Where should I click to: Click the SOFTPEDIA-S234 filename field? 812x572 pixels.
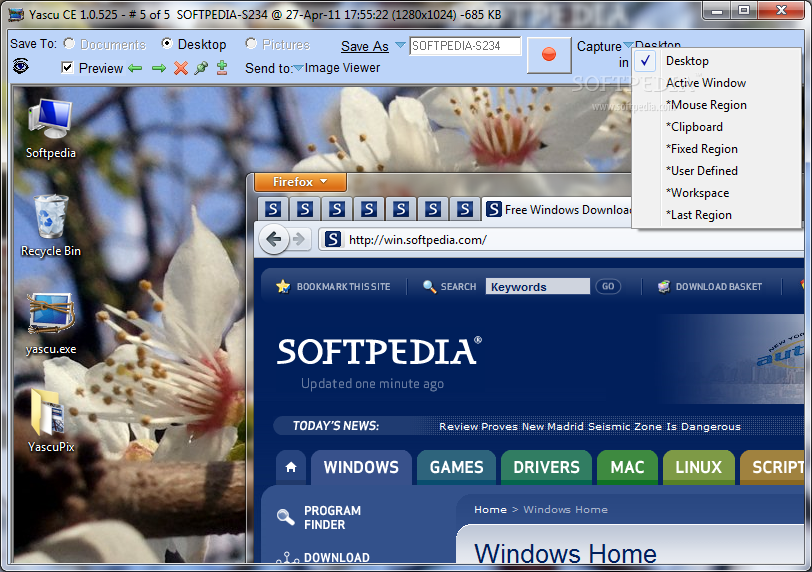tap(465, 46)
